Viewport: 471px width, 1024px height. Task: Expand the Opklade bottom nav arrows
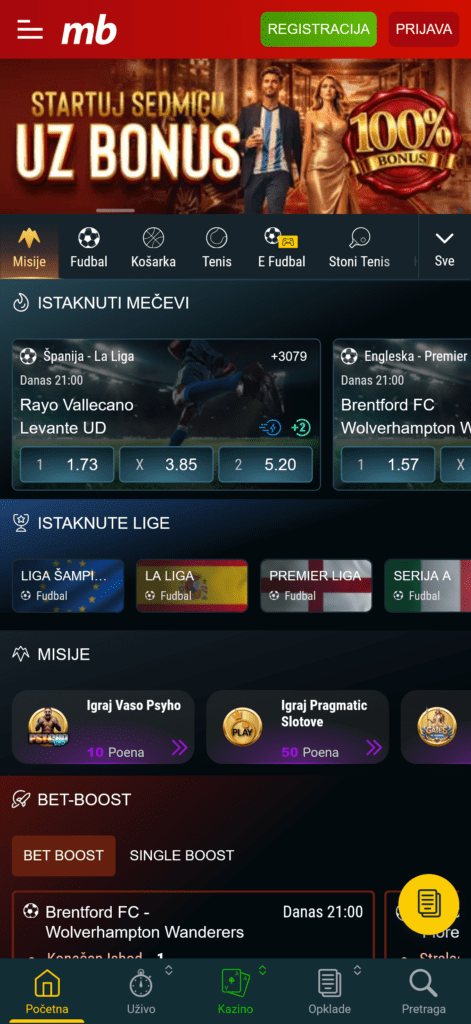(357, 970)
